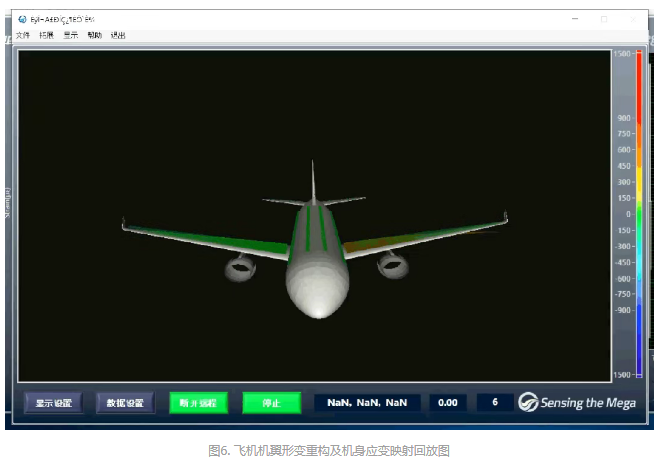This screenshot has width=658, height=462.
Task: Open the 拓展 menu
Action: click(47, 35)
